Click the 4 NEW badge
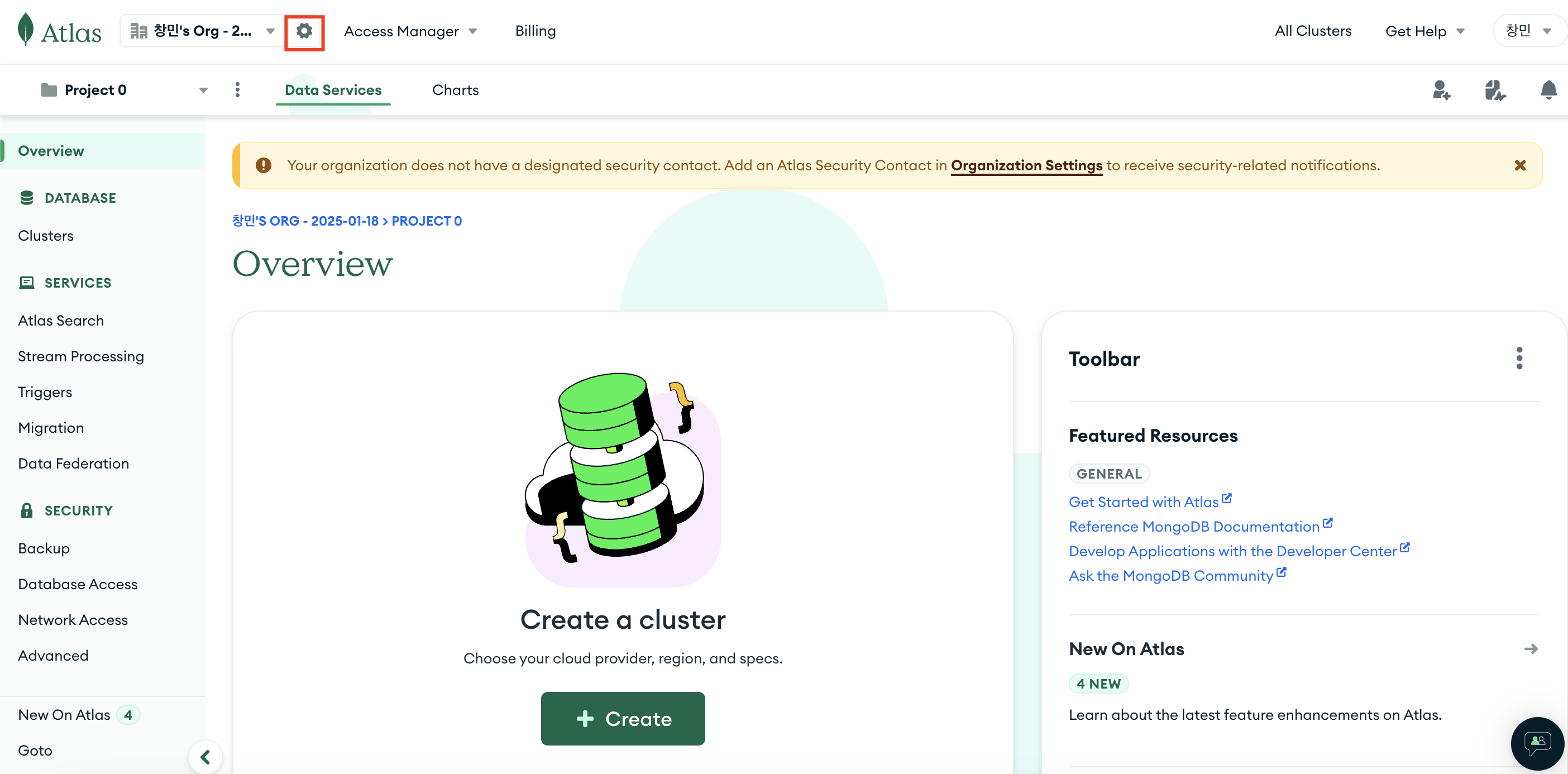Image resolution: width=1568 pixels, height=774 pixels. pos(1099,684)
